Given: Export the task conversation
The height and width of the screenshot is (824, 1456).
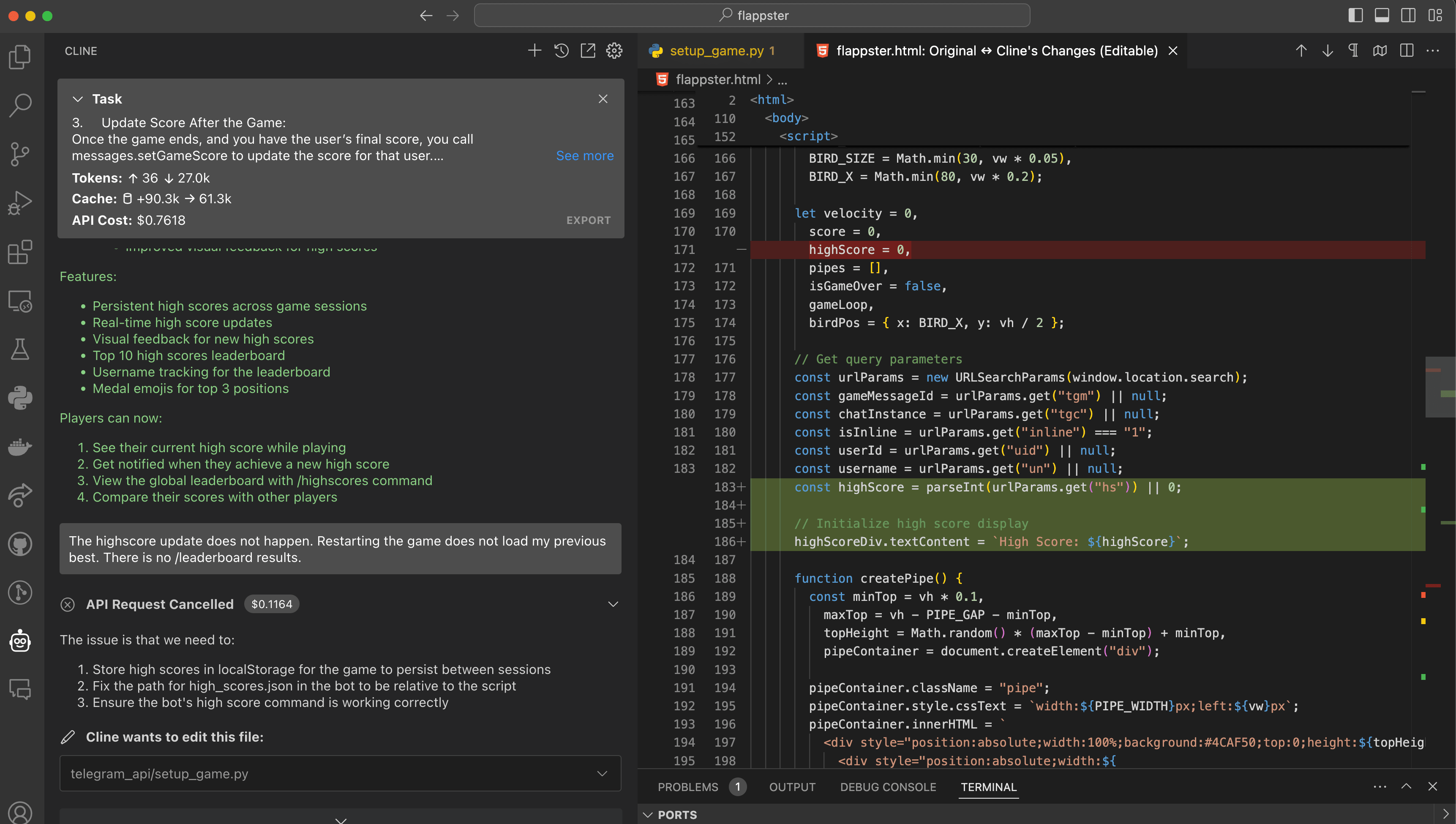Looking at the screenshot, I should [589, 220].
